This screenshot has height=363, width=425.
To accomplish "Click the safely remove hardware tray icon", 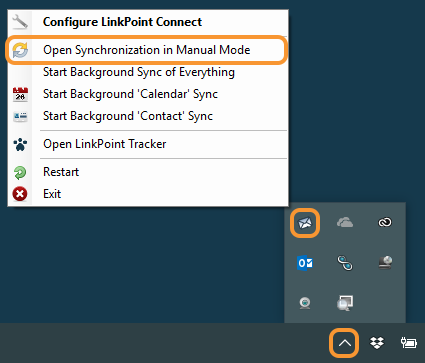I will (x=385, y=263).
